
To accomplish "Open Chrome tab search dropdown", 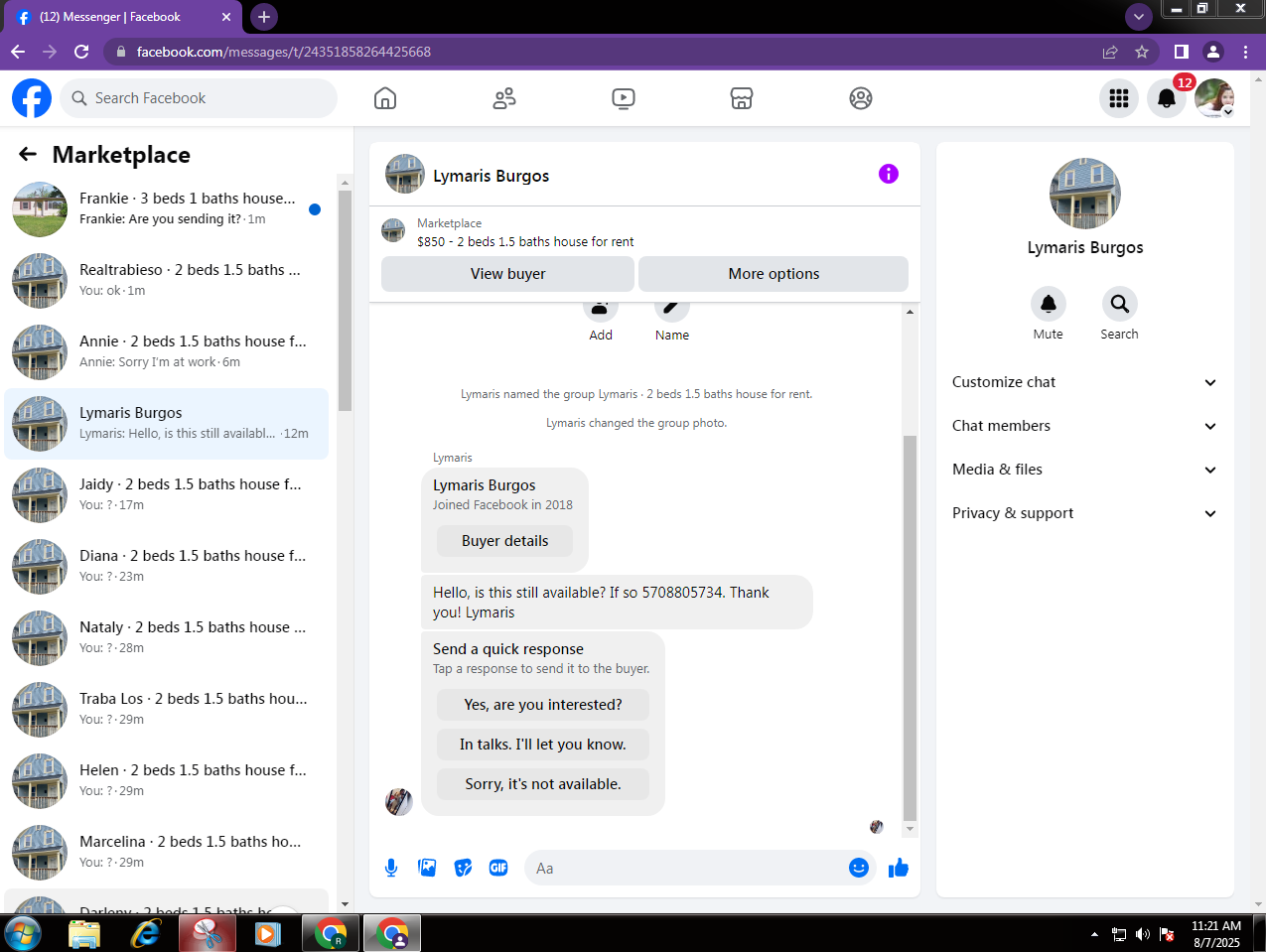I will (1139, 17).
